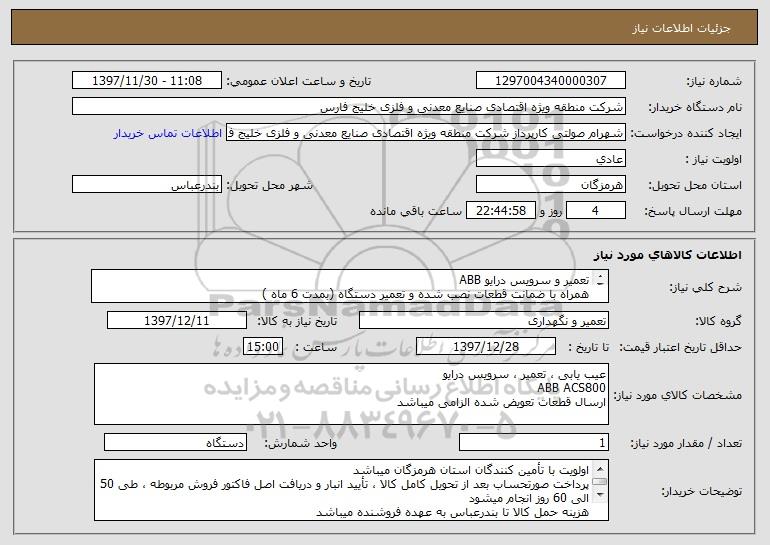Click the quantity field showing 1

point(534,442)
